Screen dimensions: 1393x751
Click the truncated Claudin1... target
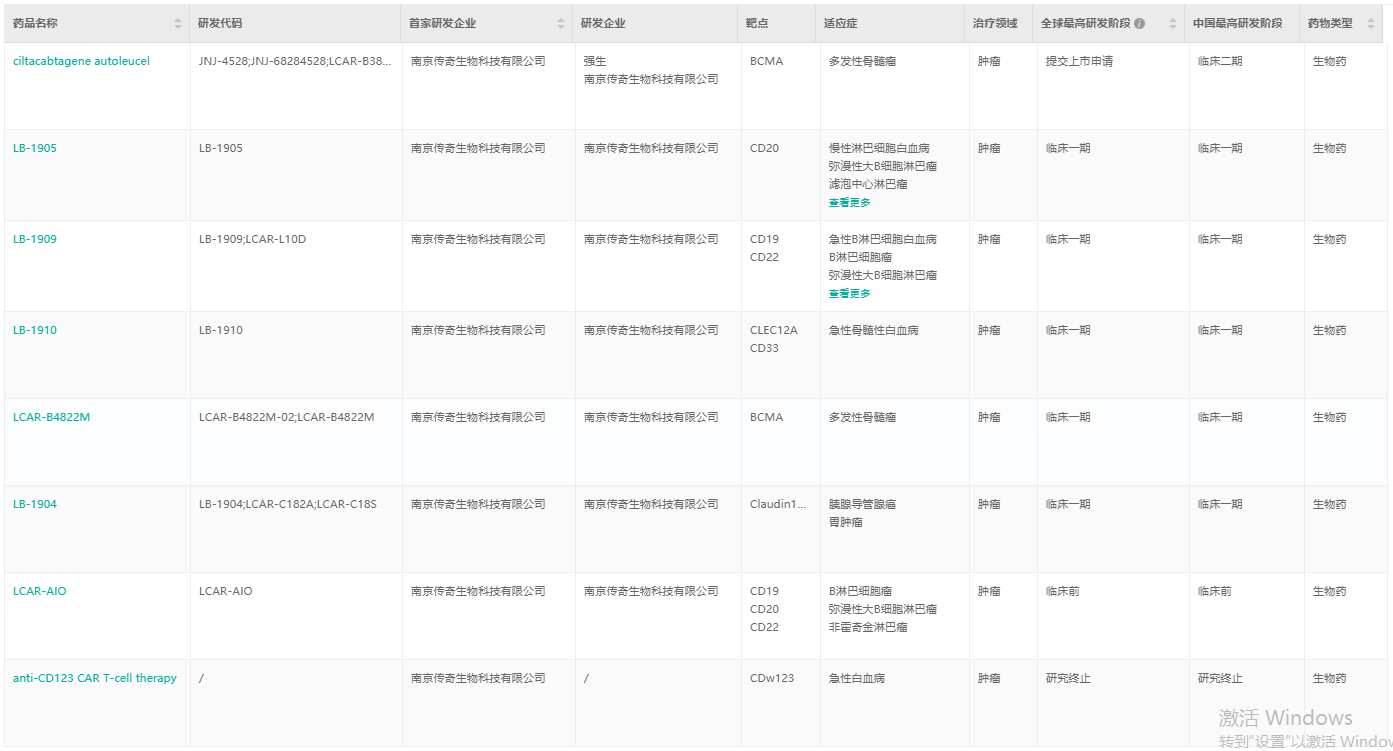point(778,504)
